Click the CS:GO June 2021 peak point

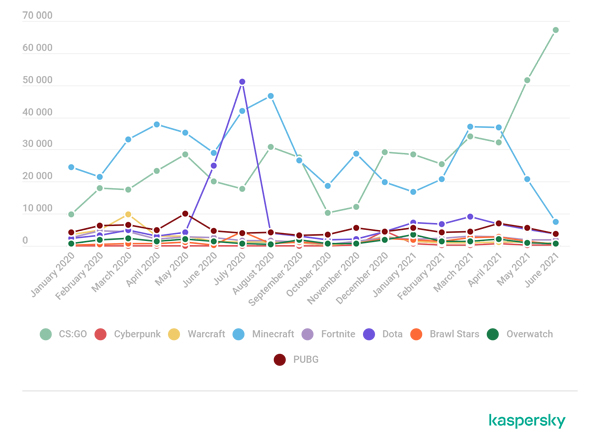(x=556, y=30)
